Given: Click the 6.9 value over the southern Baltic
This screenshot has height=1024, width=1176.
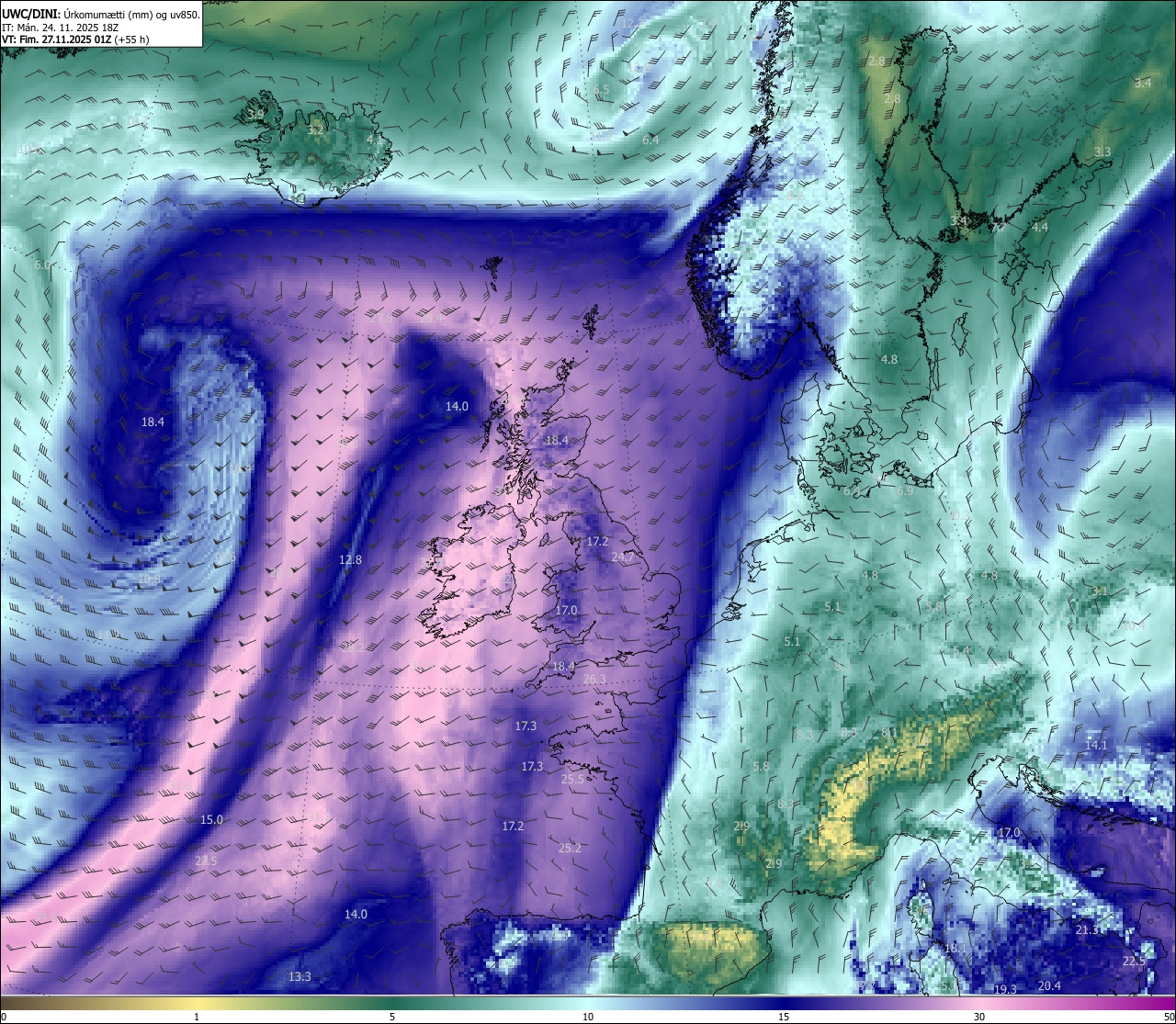Looking at the screenshot, I should (905, 491).
